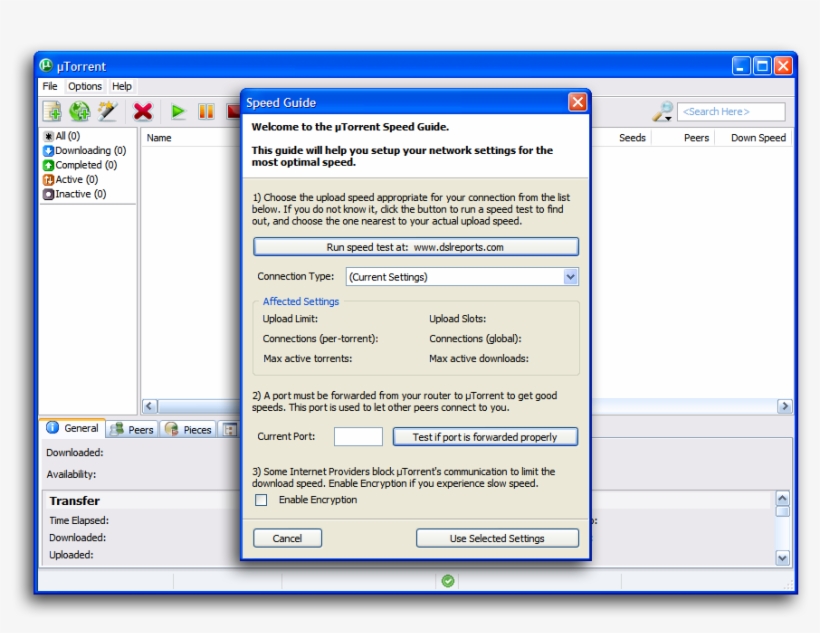Switch to the Peers tab
Viewport: 820px width, 633px height.
tap(133, 429)
